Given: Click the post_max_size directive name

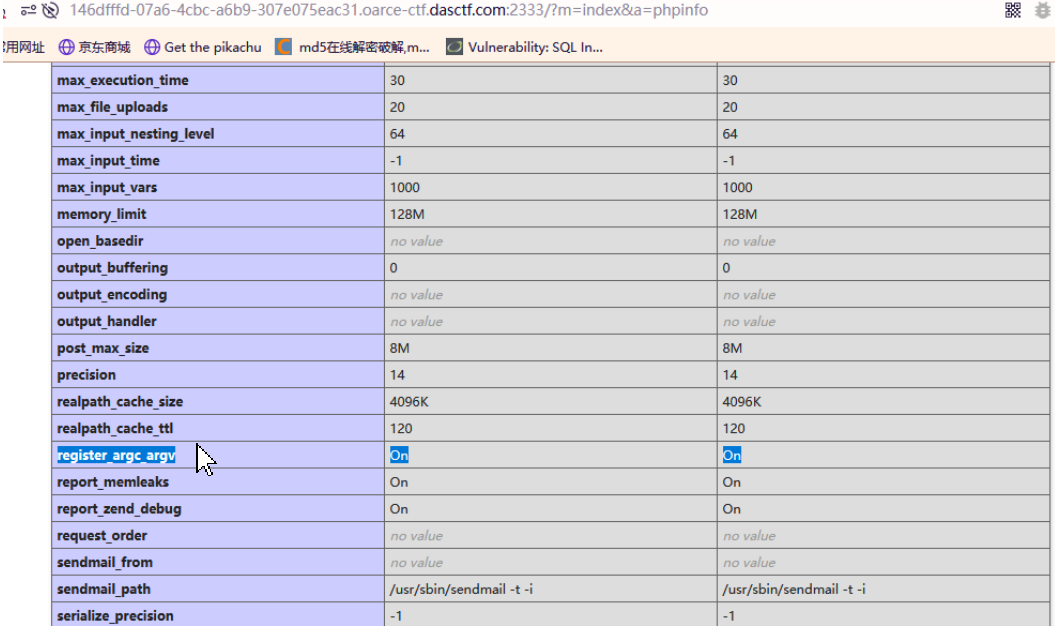Looking at the screenshot, I should (103, 348).
